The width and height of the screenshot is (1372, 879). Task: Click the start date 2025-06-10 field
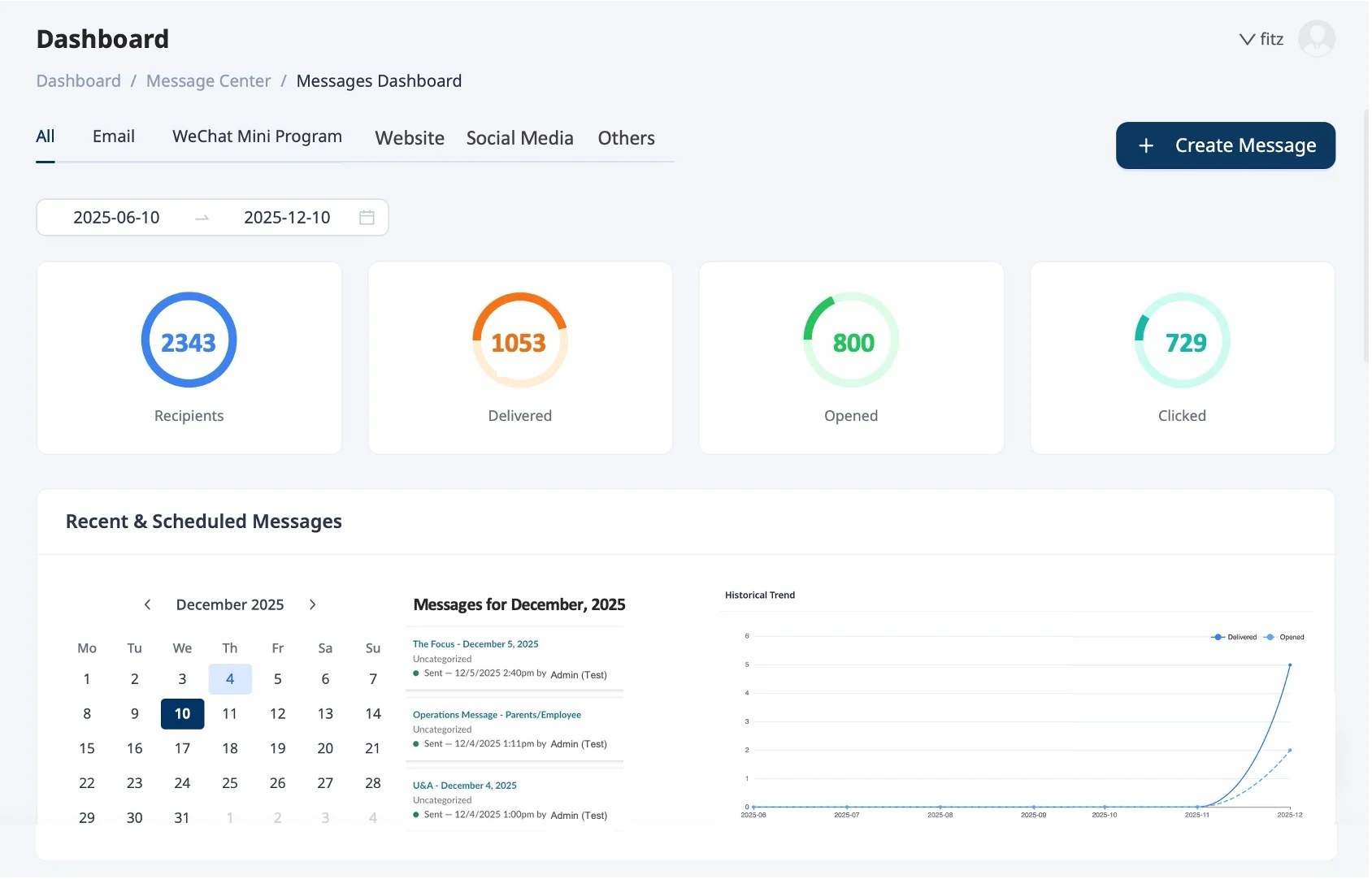(116, 218)
